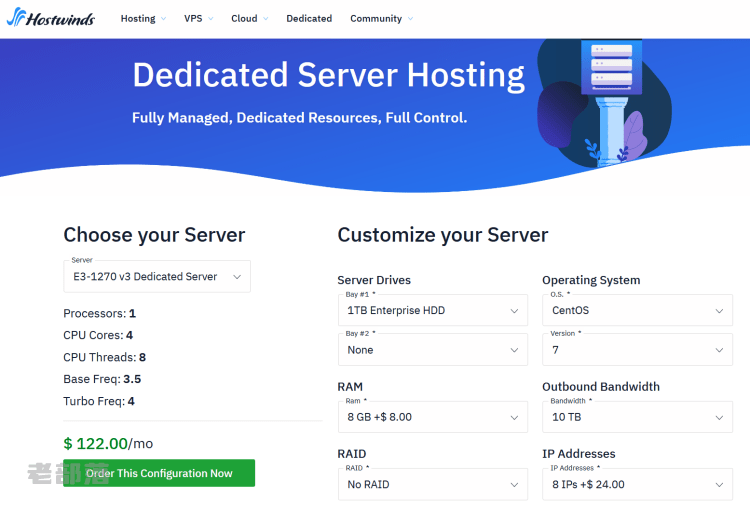The image size is (750, 508).
Task: Click the chevron next to Hosting
Action: coord(164,19)
